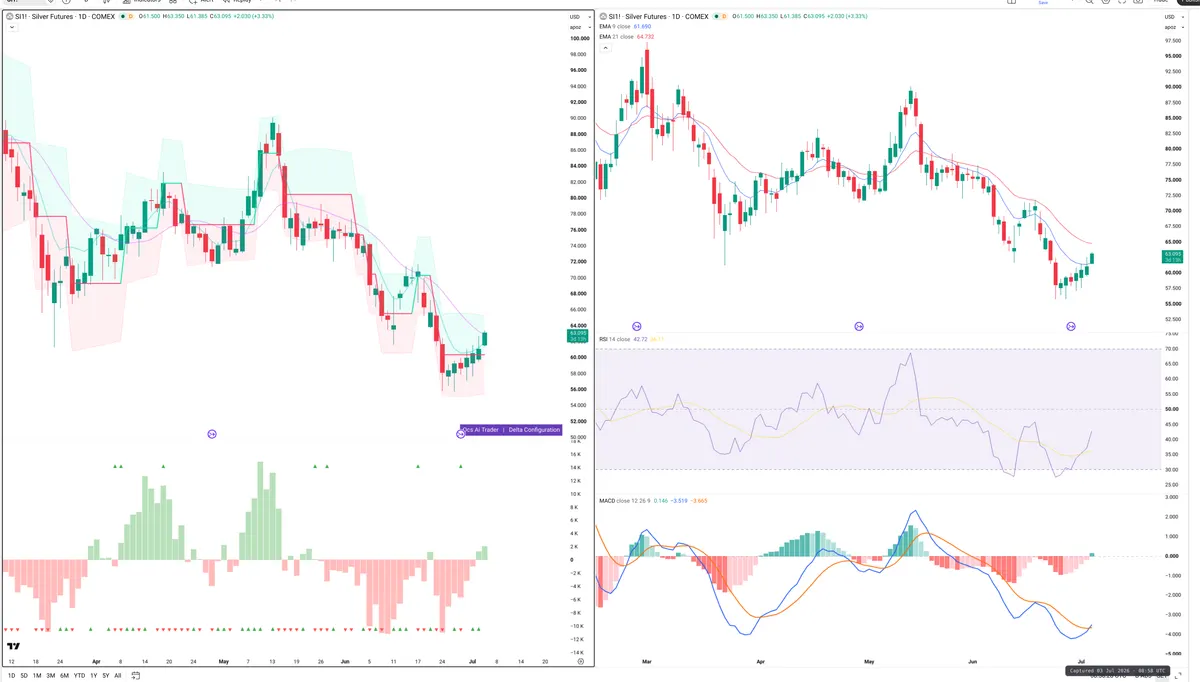
Task: Collapse the EMA indicator legend in right chart
Action: click(605, 47)
